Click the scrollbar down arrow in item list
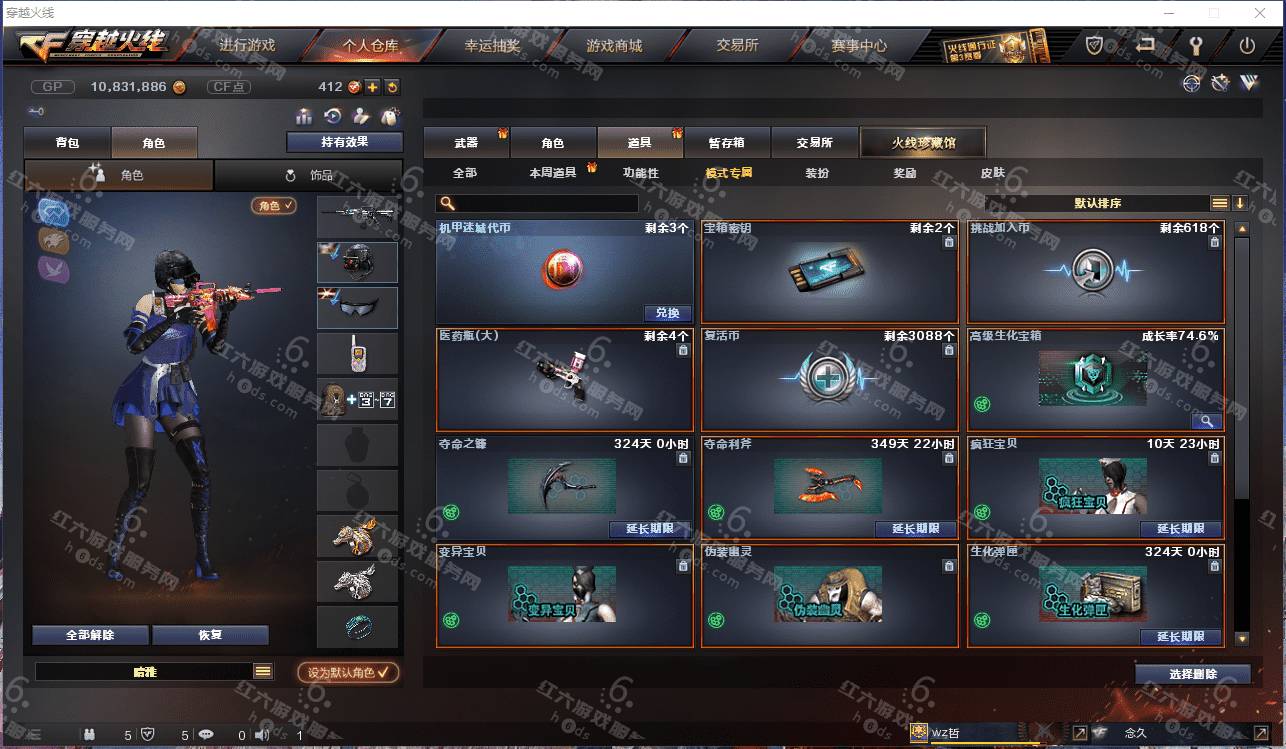 (x=1242, y=637)
